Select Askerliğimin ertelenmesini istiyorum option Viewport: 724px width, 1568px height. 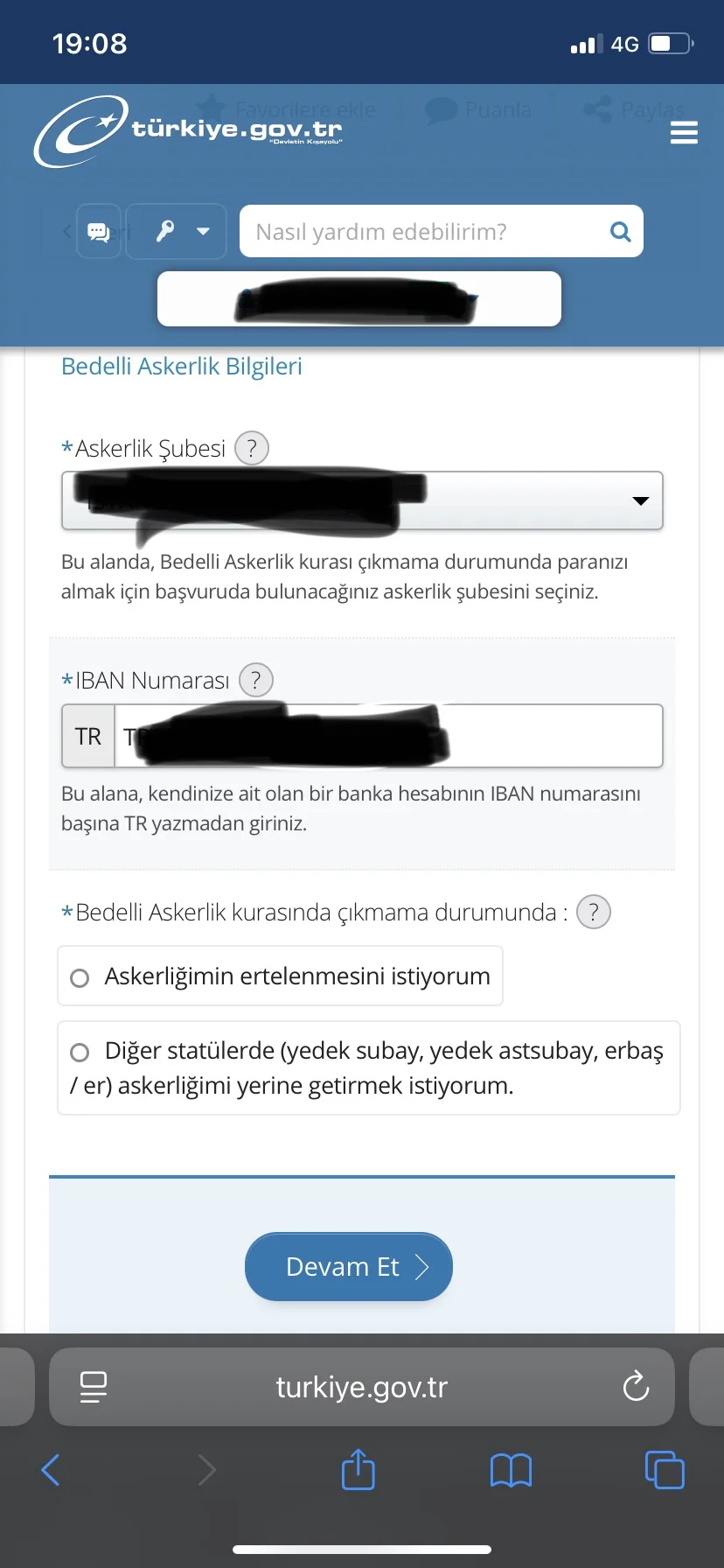click(x=80, y=977)
